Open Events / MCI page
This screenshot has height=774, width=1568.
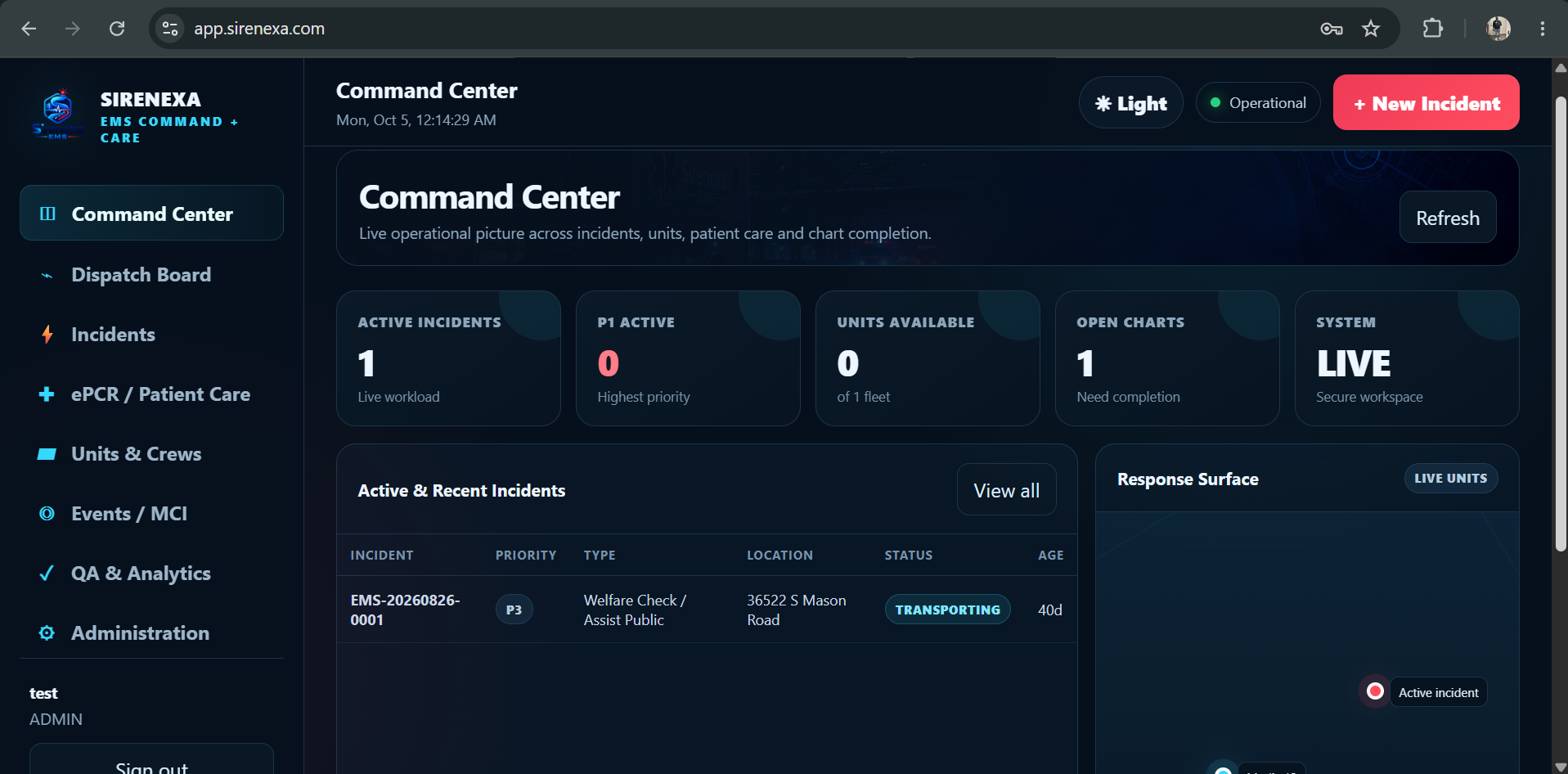pyautogui.click(x=151, y=514)
